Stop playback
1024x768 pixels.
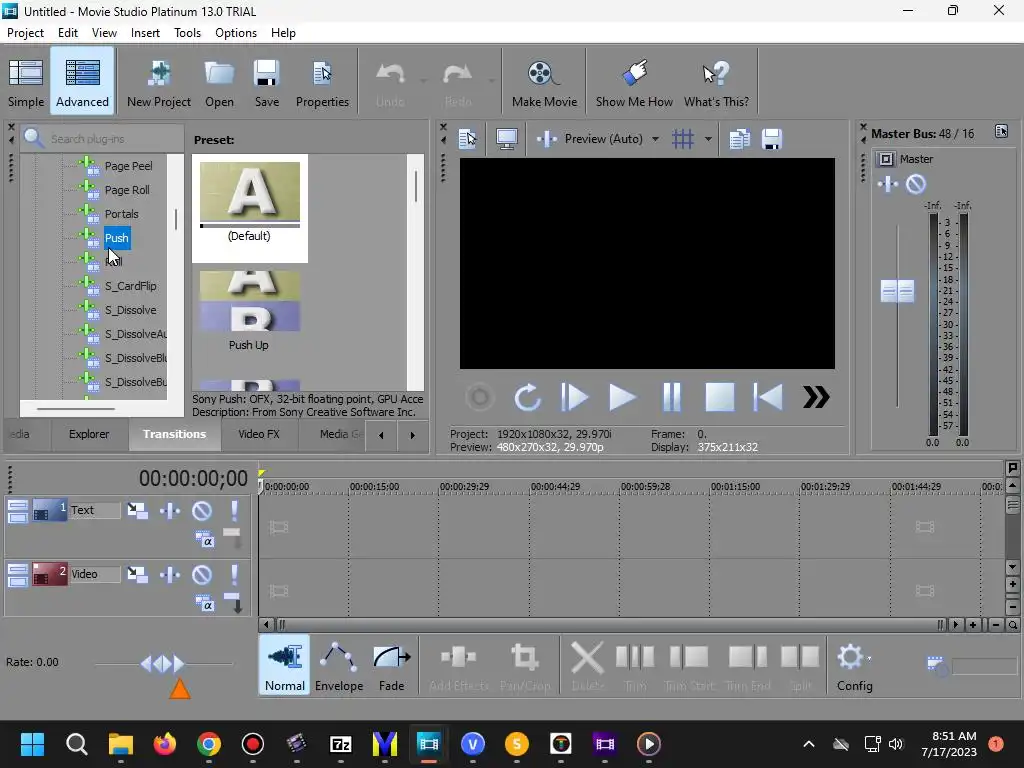click(720, 396)
